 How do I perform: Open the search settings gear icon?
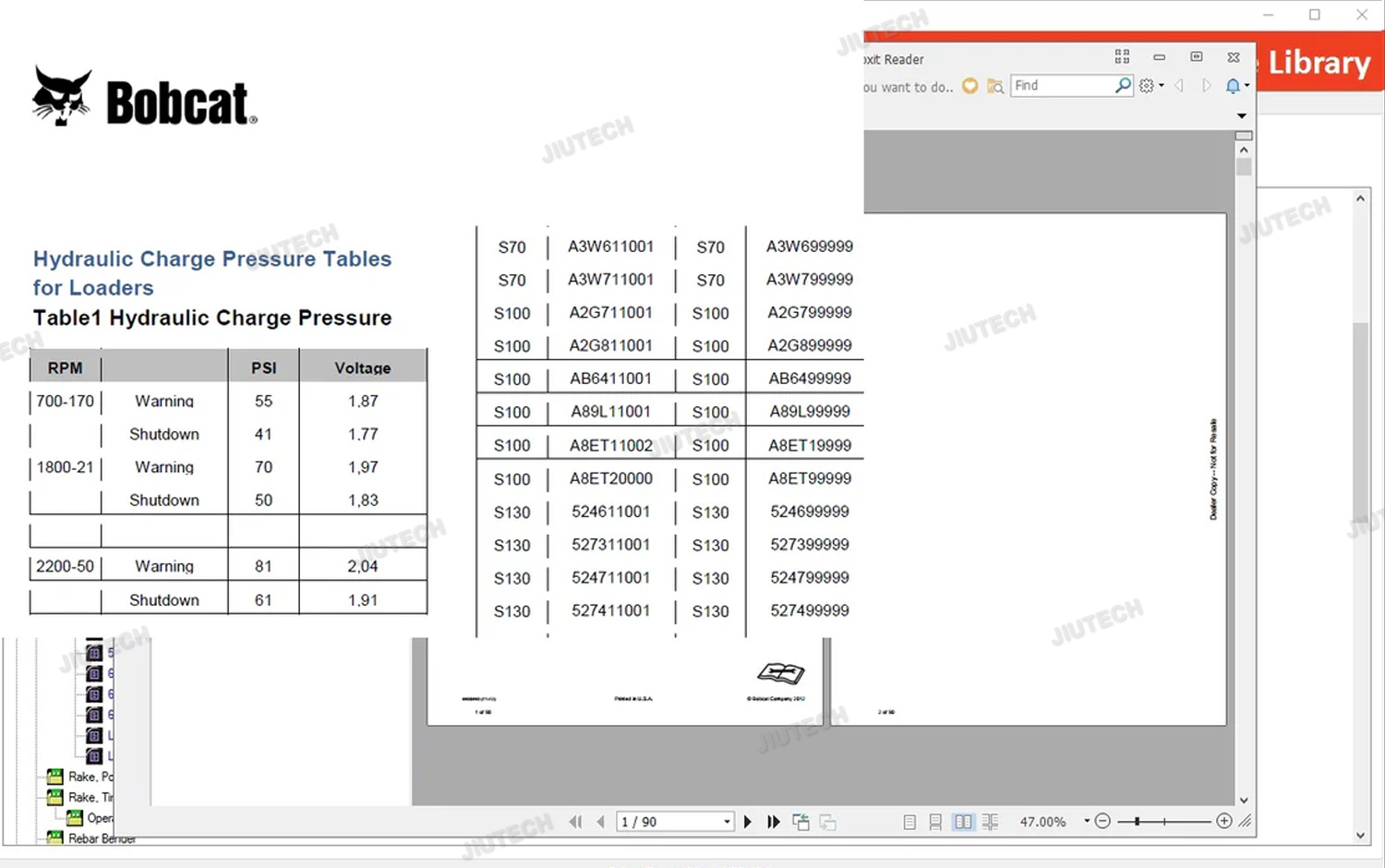(x=1147, y=86)
